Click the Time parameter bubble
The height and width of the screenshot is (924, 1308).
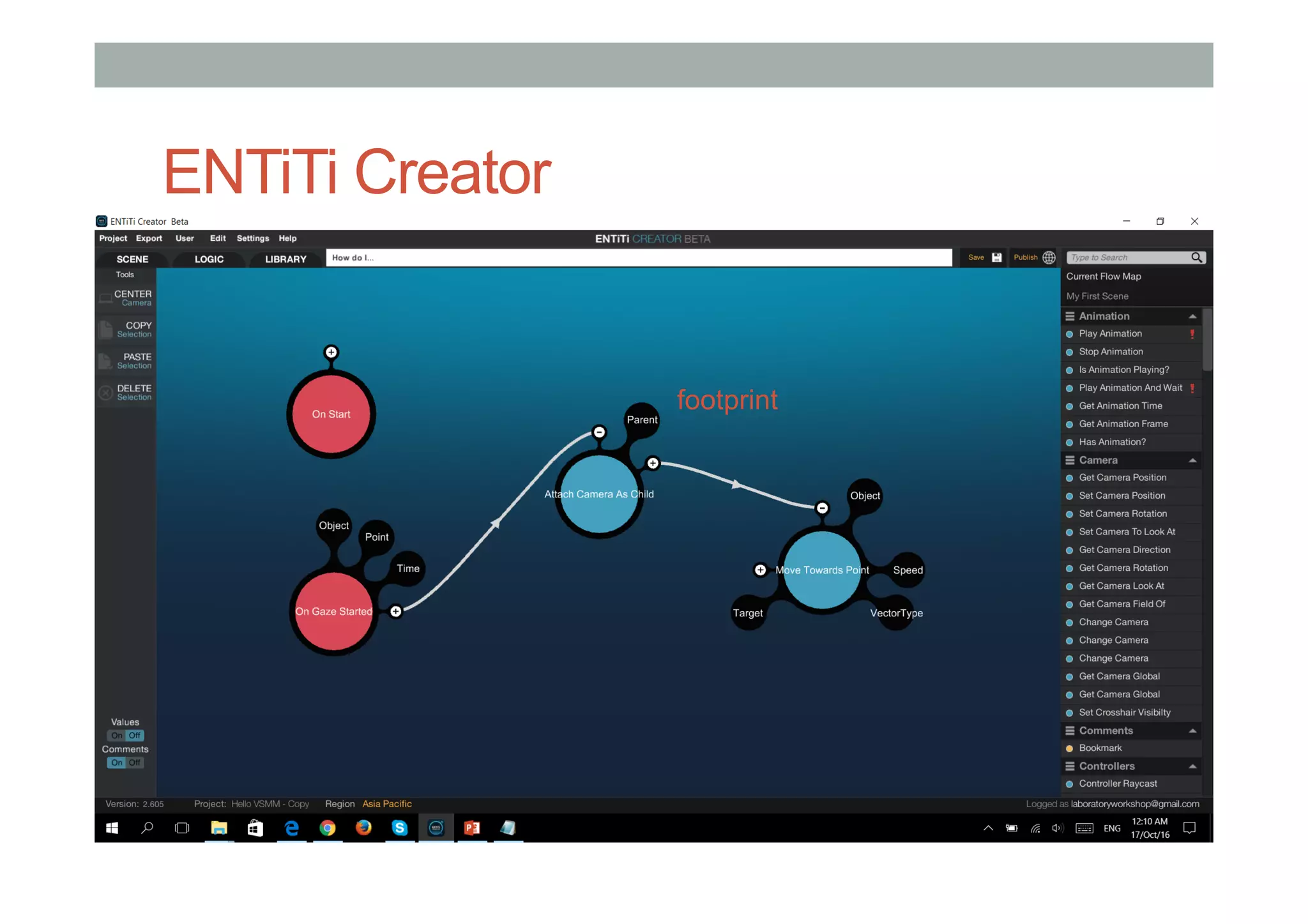click(x=408, y=568)
